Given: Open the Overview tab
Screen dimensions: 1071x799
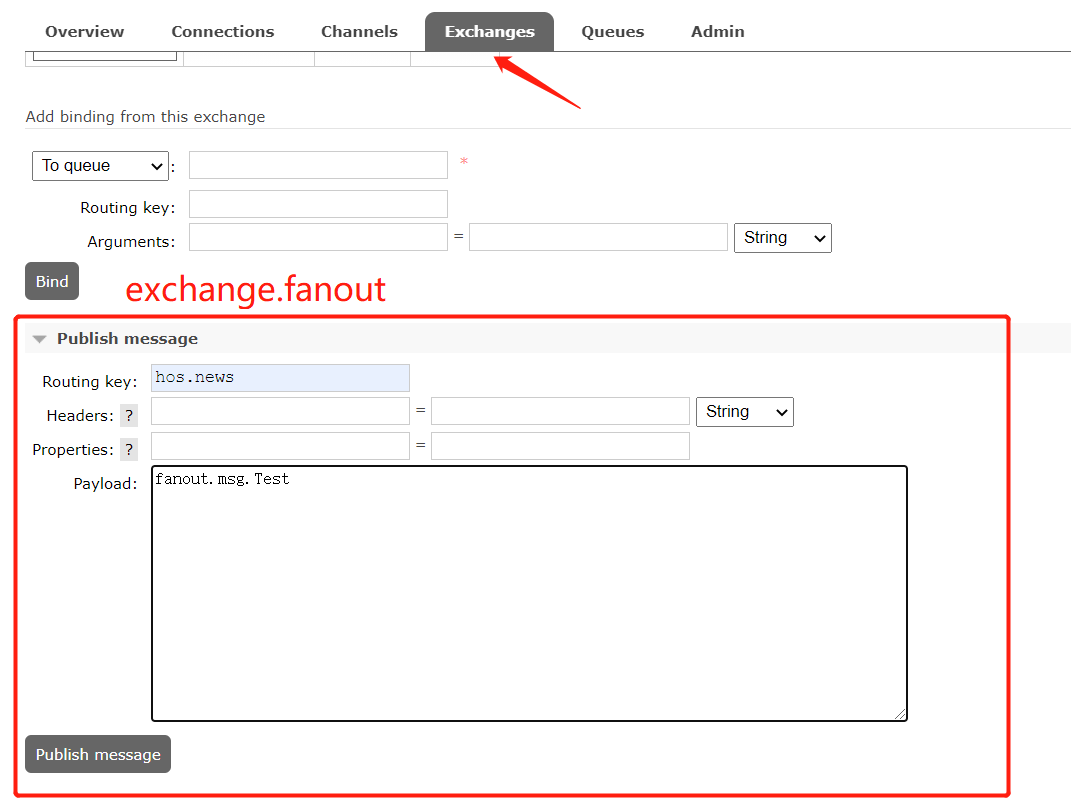Looking at the screenshot, I should coord(85,31).
